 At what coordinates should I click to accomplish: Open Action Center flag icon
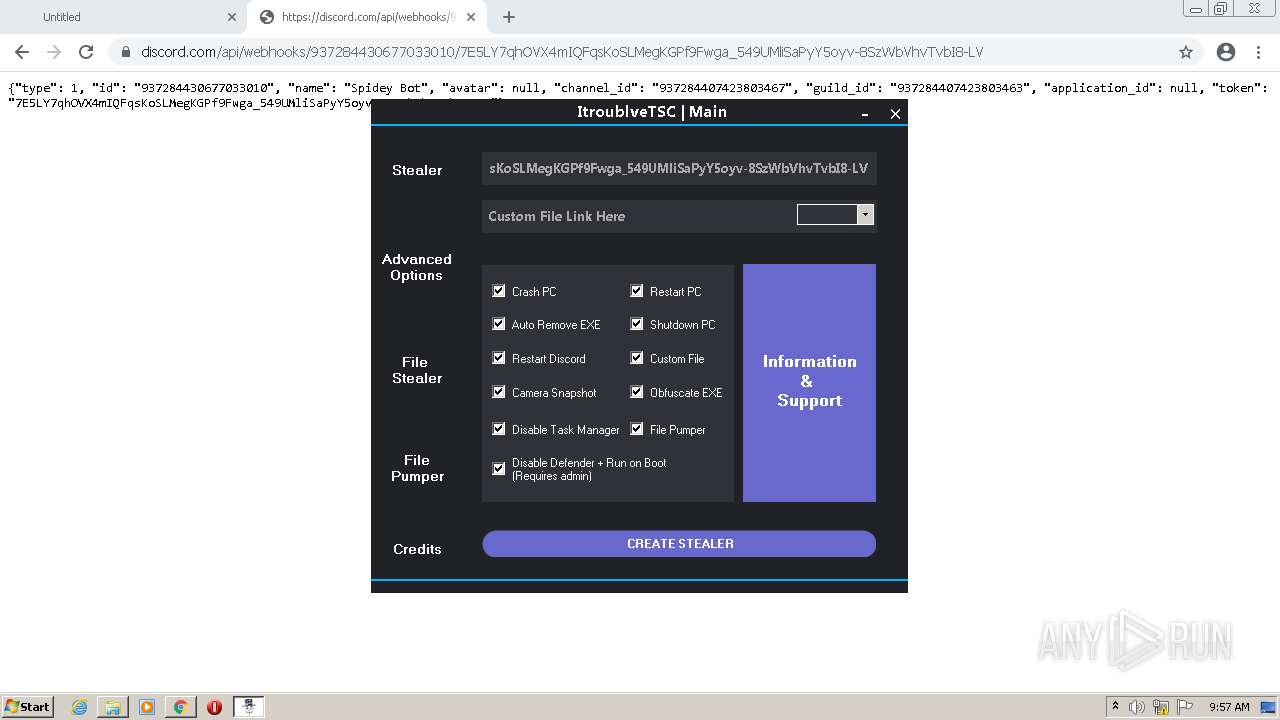[1185, 707]
